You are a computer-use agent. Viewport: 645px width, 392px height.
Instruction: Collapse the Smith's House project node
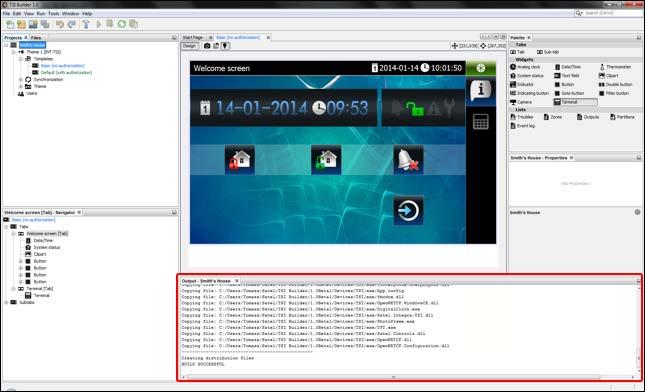(x=6, y=45)
